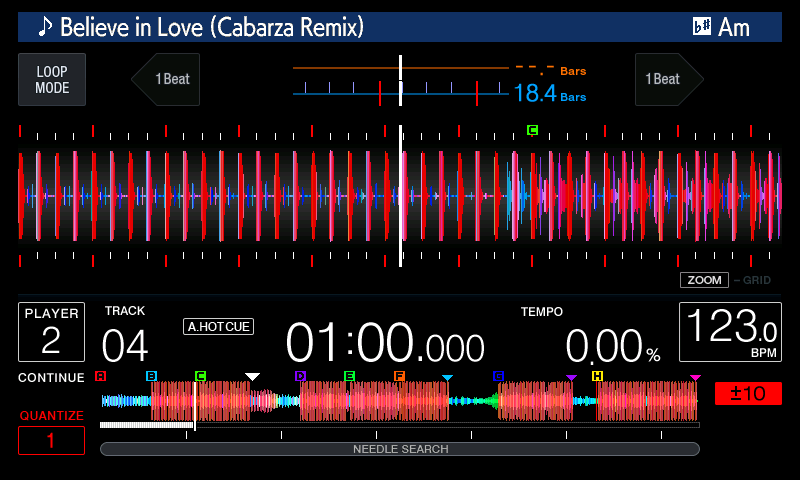Click hot cue C marker above large waveform

532,130
